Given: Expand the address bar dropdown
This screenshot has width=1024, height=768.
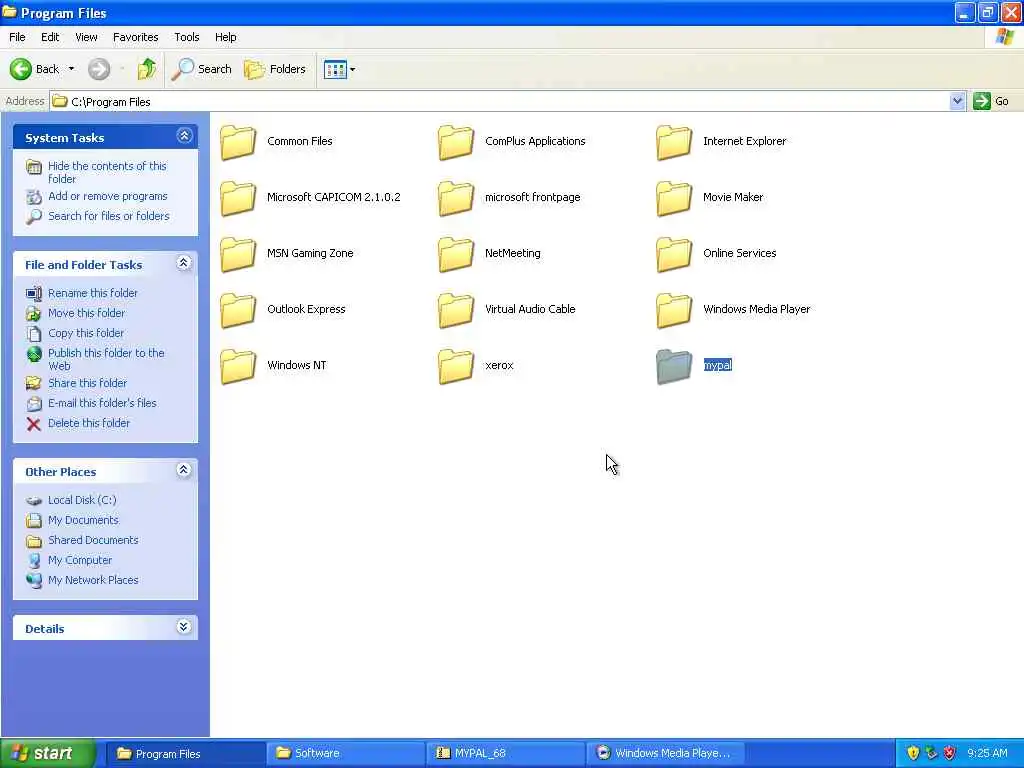Looking at the screenshot, I should (957, 101).
